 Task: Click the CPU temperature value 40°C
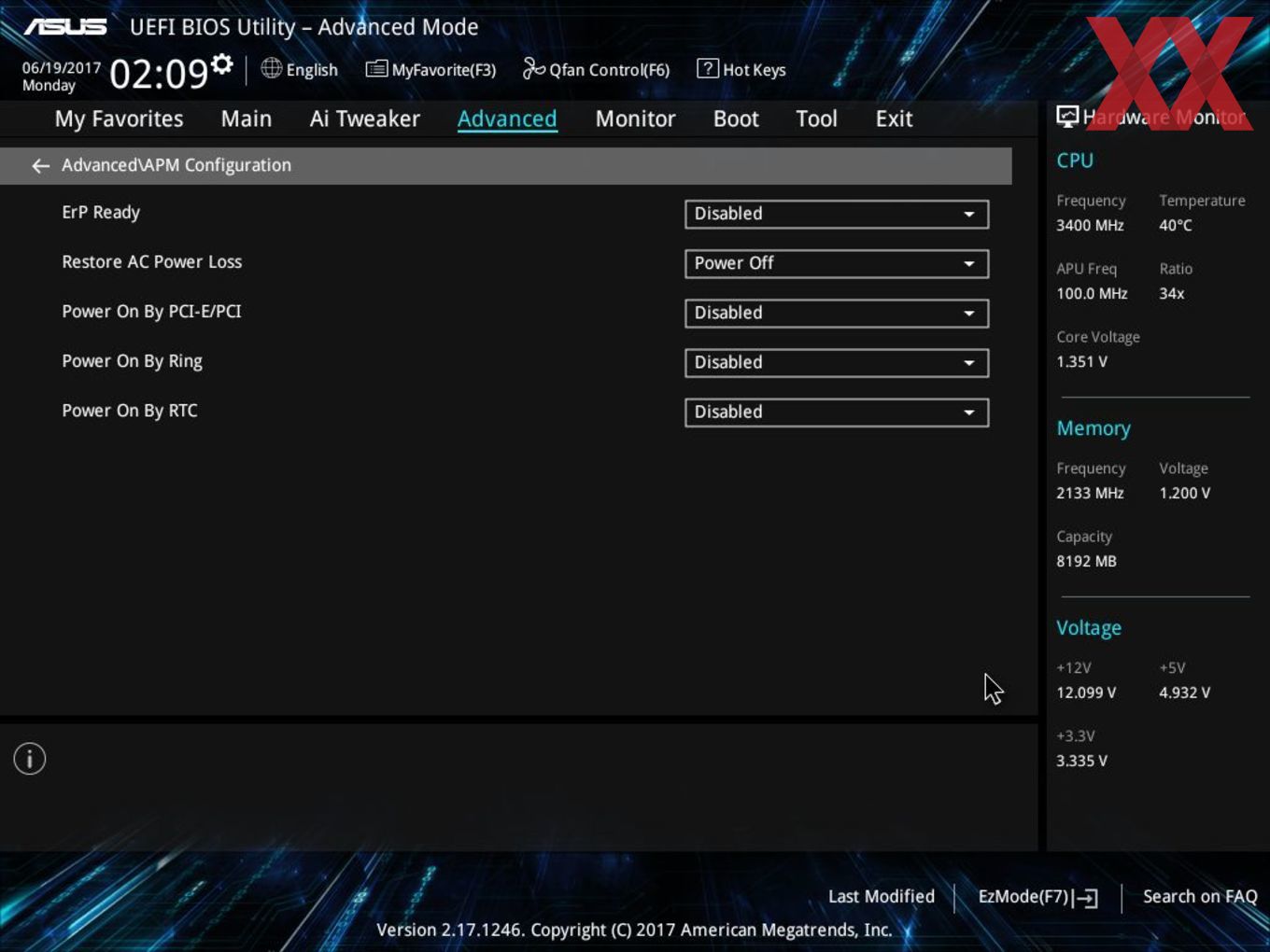(x=1175, y=225)
